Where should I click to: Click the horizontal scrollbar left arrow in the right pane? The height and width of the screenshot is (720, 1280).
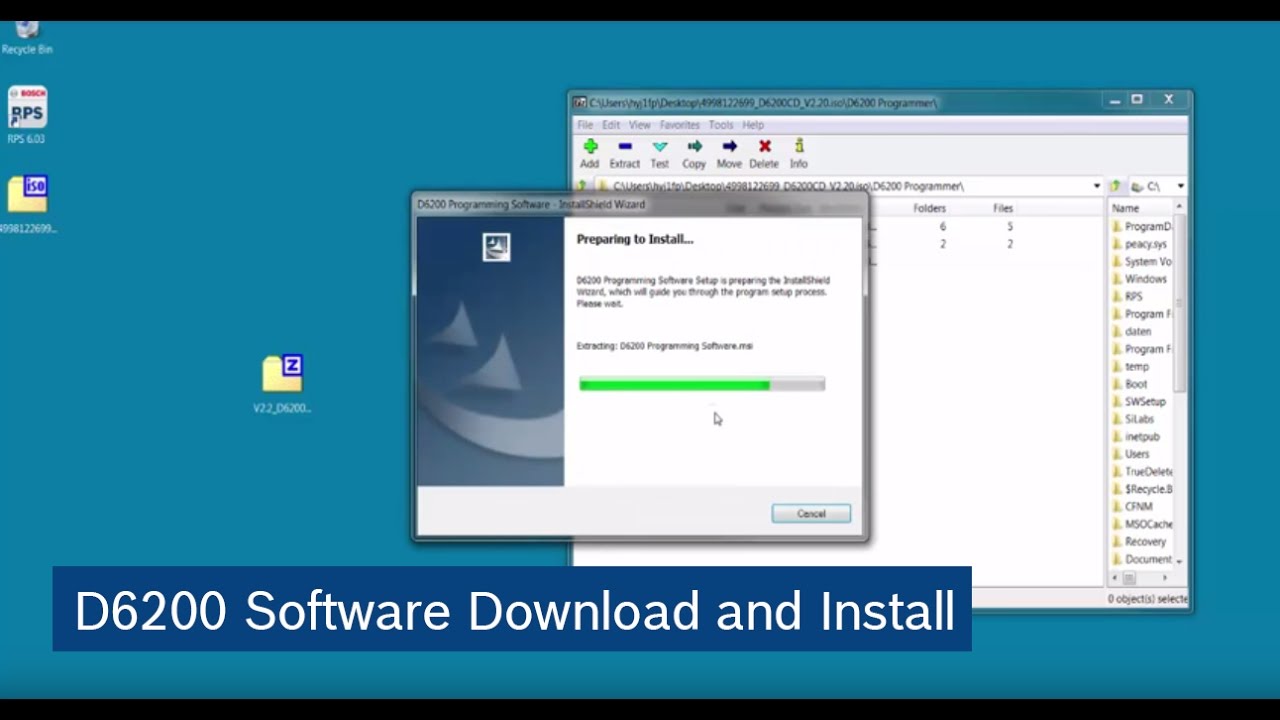1115,578
